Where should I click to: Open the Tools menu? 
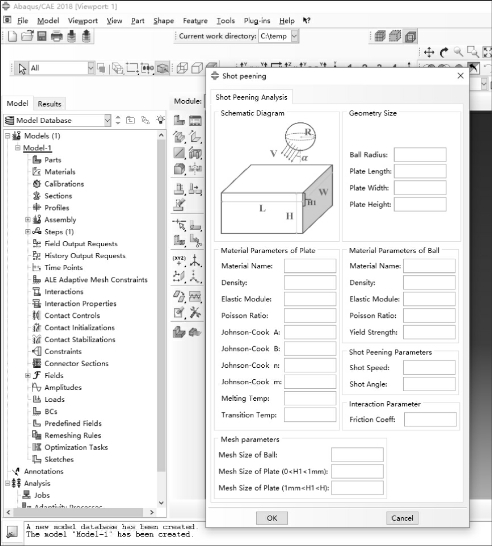(x=226, y=21)
